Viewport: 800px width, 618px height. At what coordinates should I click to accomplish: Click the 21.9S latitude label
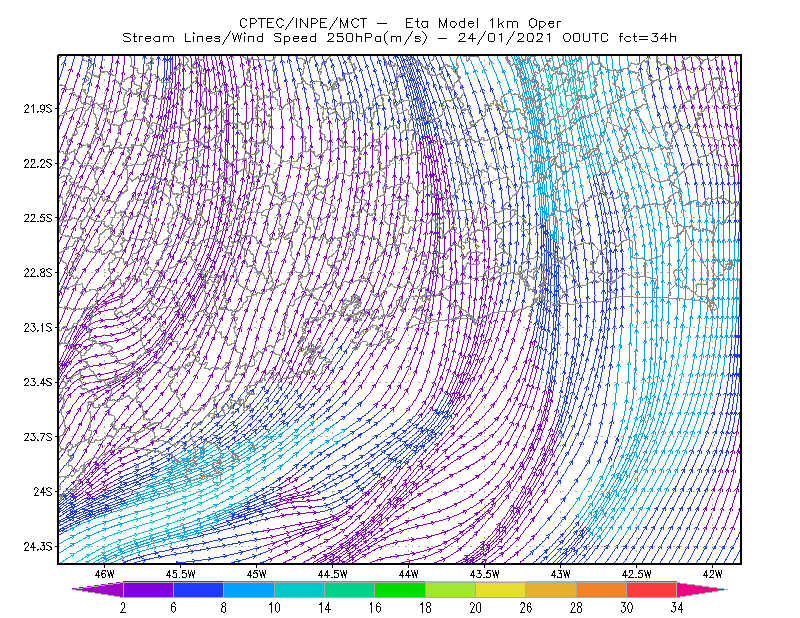point(38,108)
